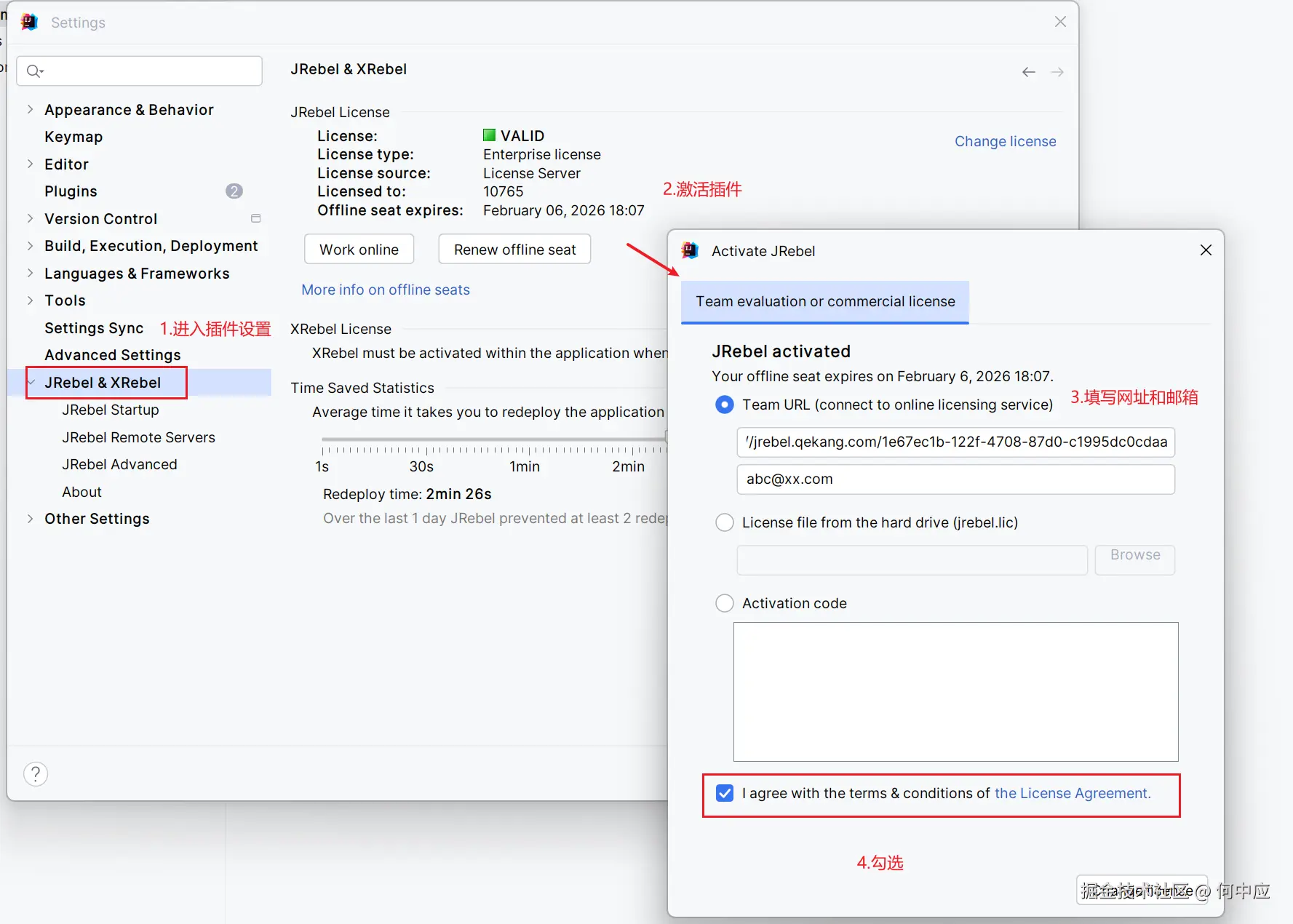Click the redeploy time slider track
Image resolution: width=1293 pixels, height=924 pixels.
coord(495,439)
